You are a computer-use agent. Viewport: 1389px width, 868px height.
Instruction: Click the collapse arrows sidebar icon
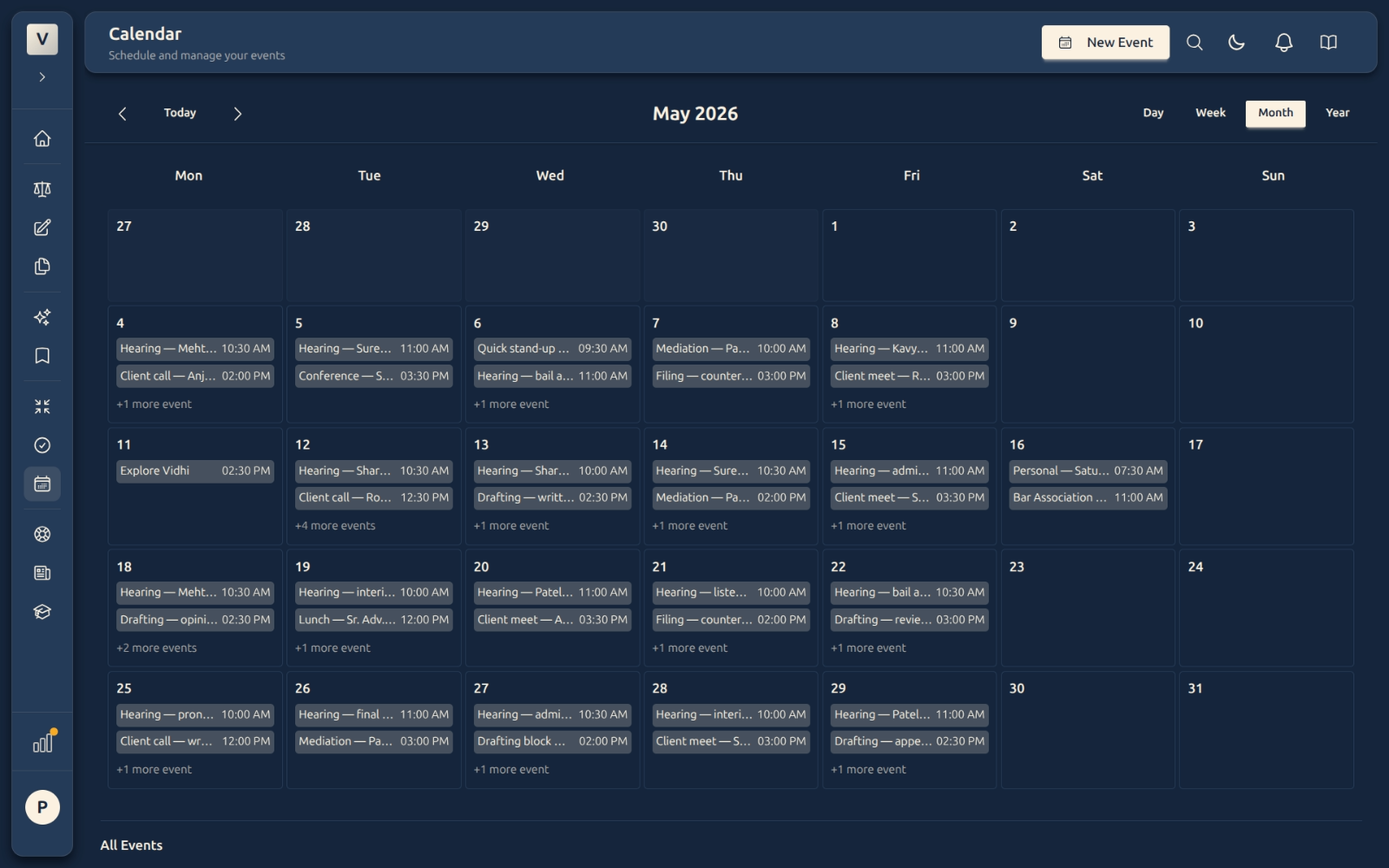click(42, 406)
